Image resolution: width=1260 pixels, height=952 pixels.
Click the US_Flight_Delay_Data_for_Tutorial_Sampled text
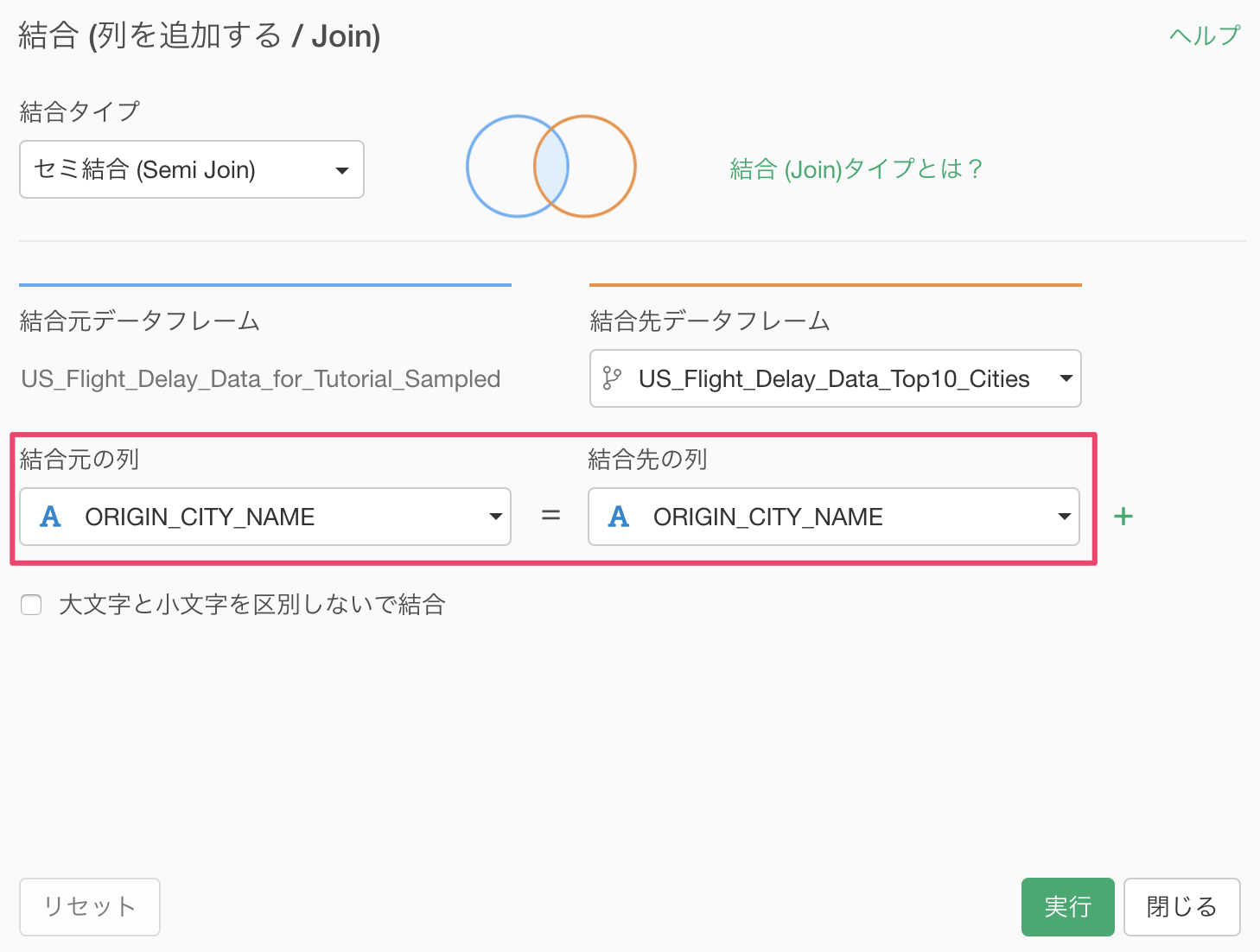coord(261,379)
